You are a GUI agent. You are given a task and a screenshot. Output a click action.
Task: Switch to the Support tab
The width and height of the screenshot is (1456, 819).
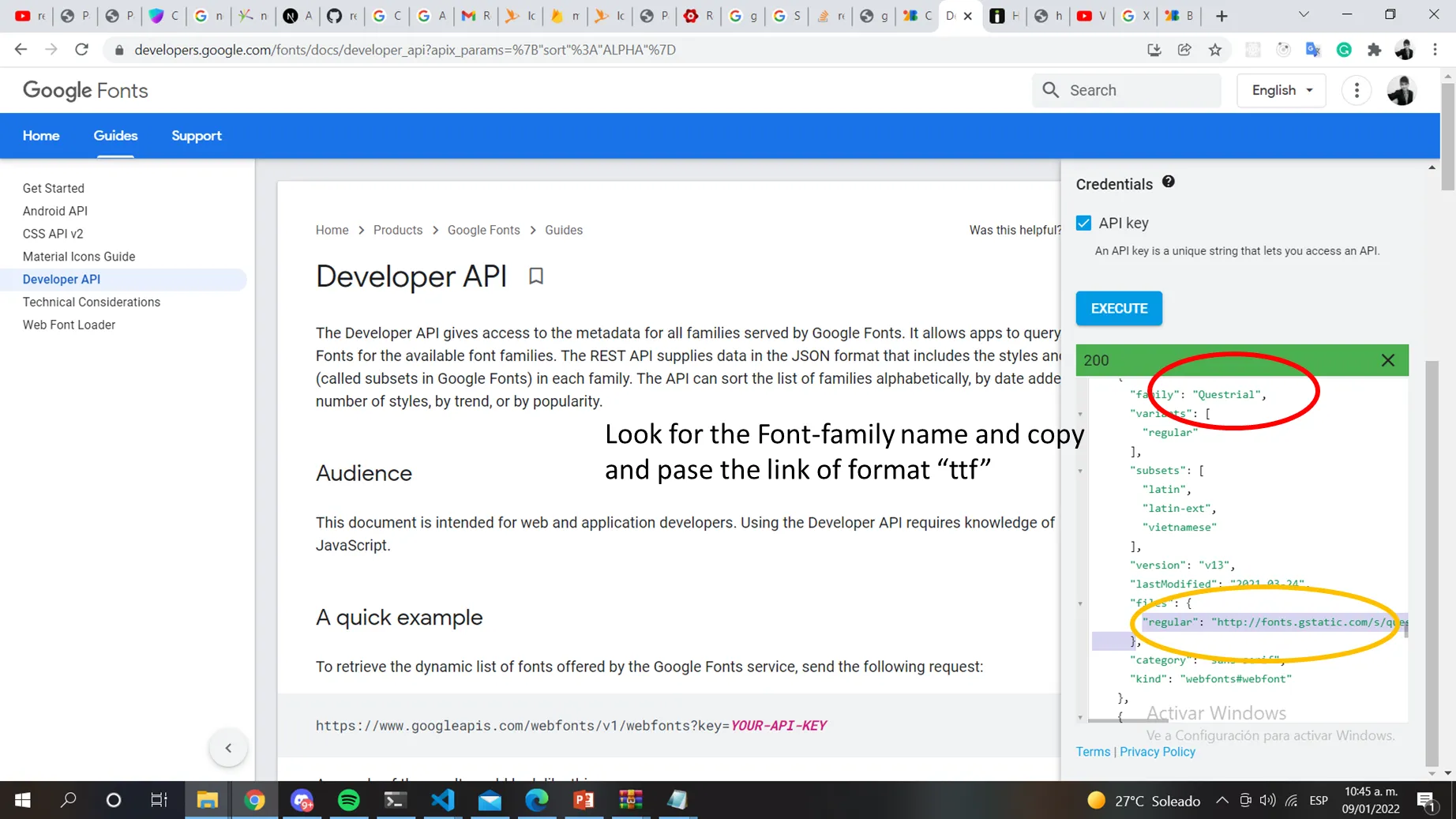(x=196, y=136)
